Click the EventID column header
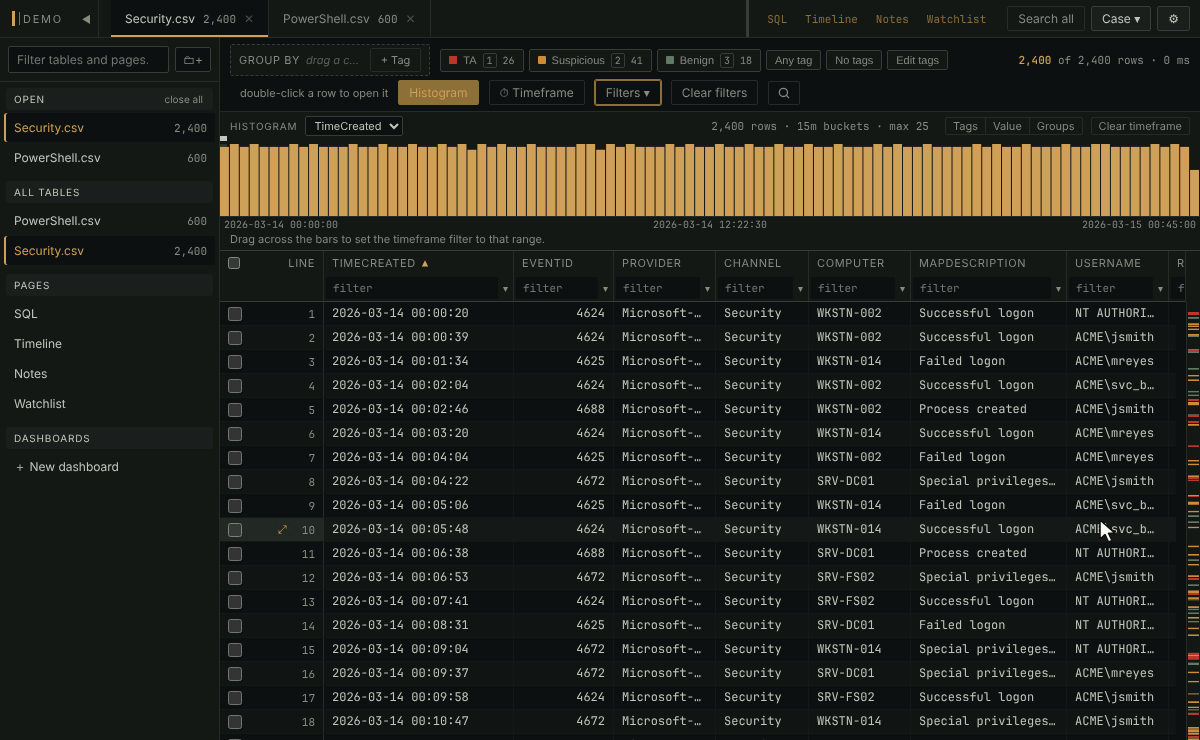This screenshot has height=740, width=1200. point(564,263)
